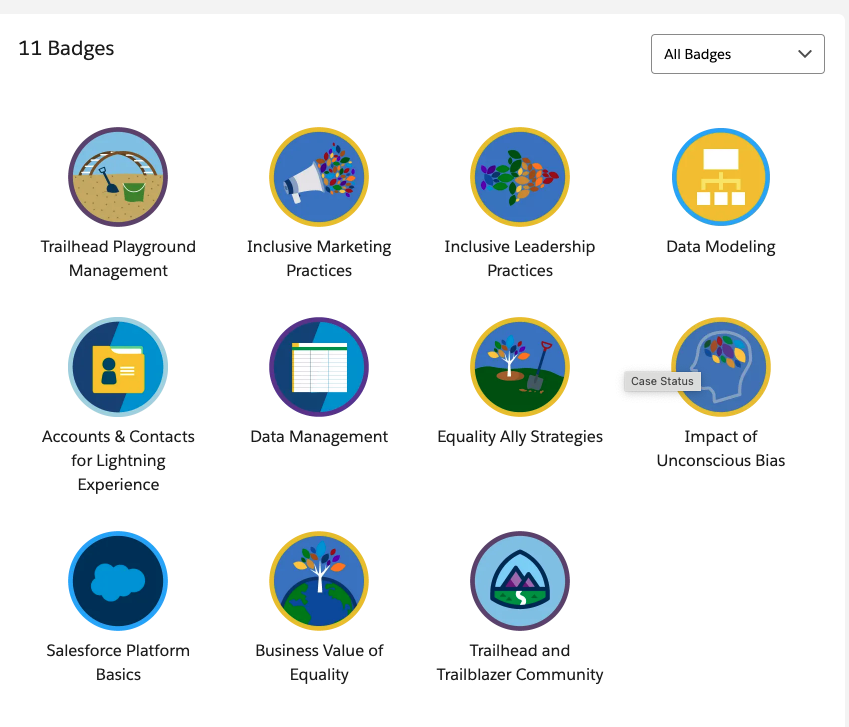Screen dimensions: 849x727
Task: Click the Data Management title link
Action: (x=319, y=436)
